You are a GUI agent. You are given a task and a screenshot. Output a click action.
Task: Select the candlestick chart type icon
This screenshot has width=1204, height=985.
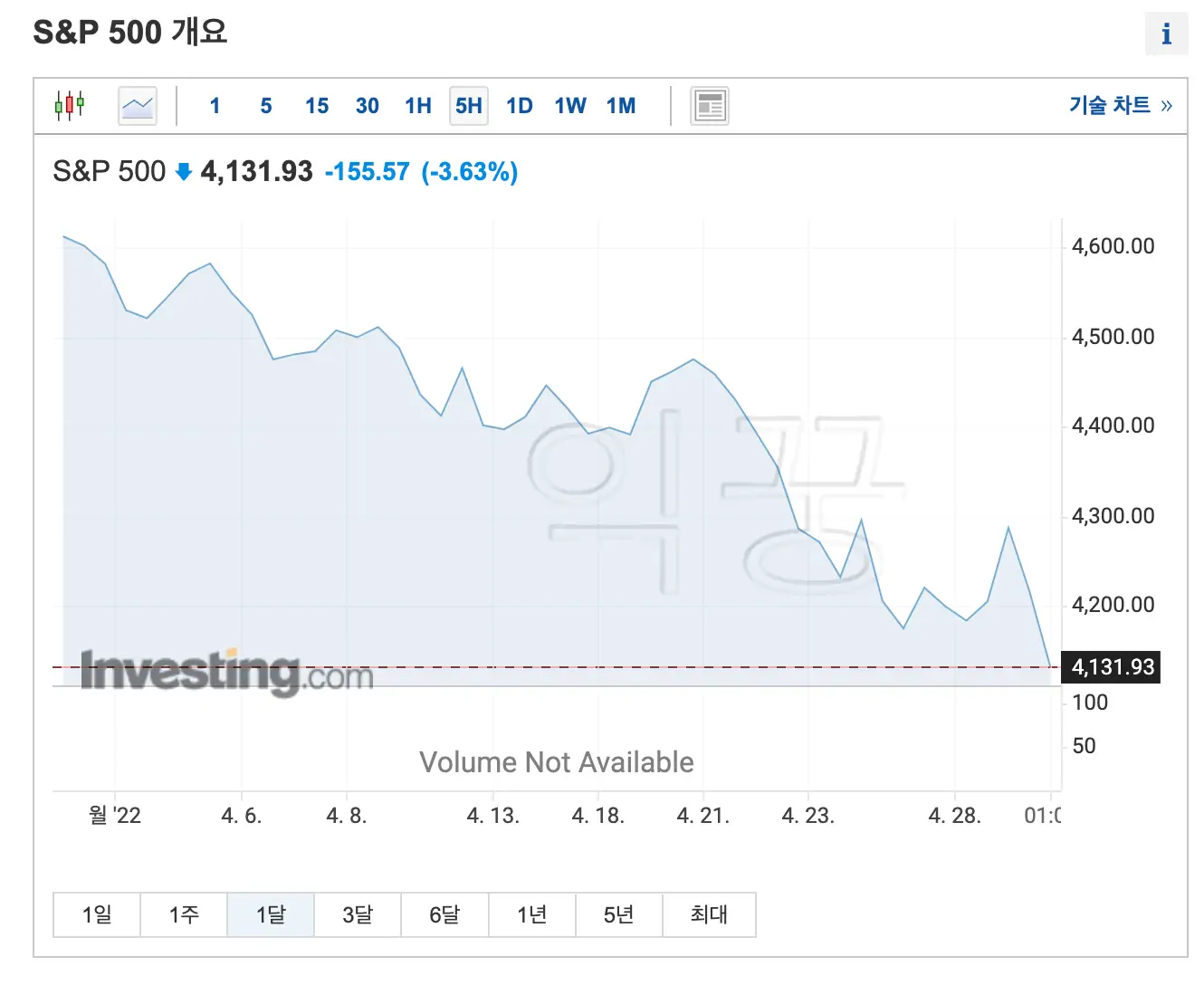click(x=70, y=105)
